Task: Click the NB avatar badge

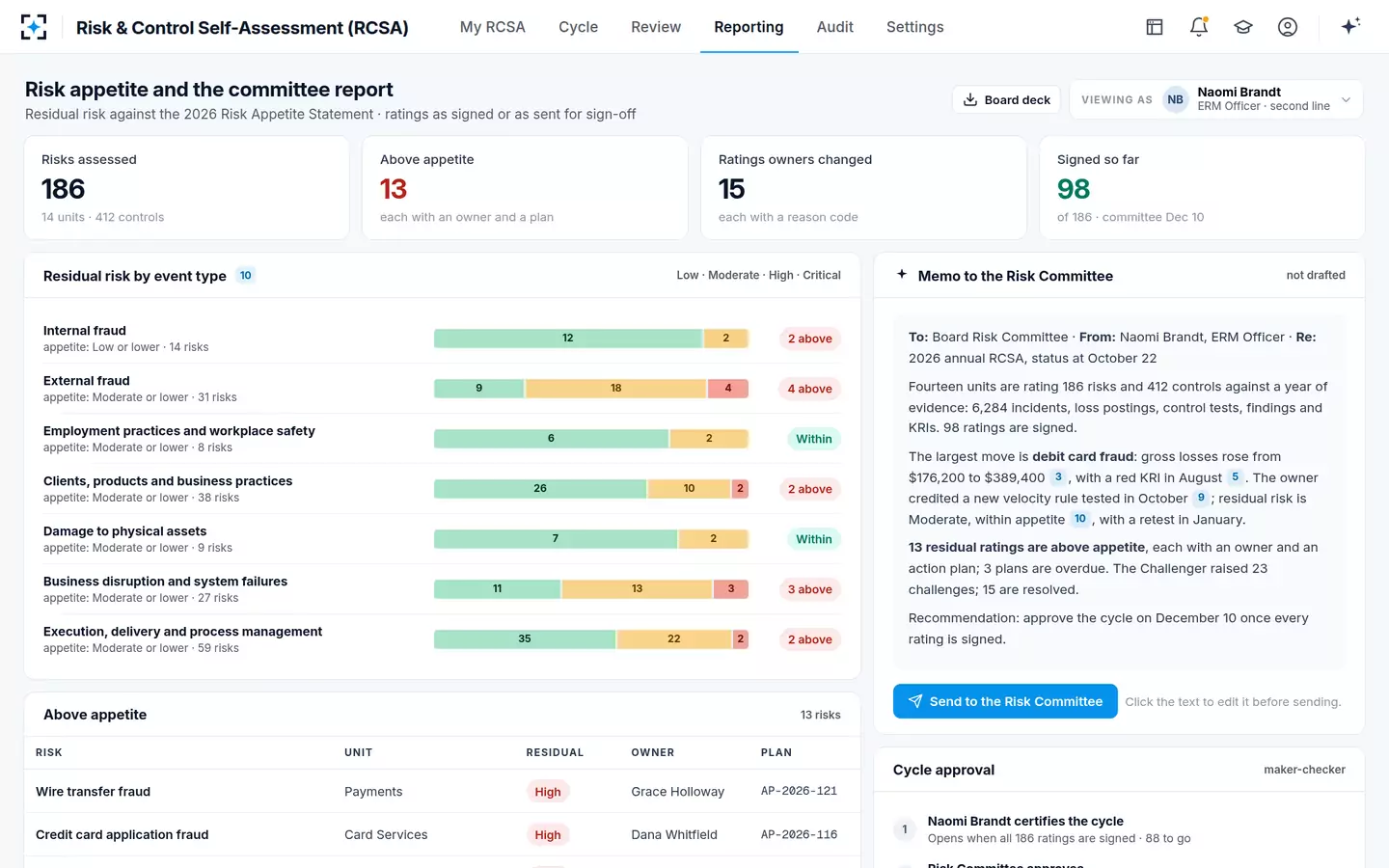Action: (1175, 99)
